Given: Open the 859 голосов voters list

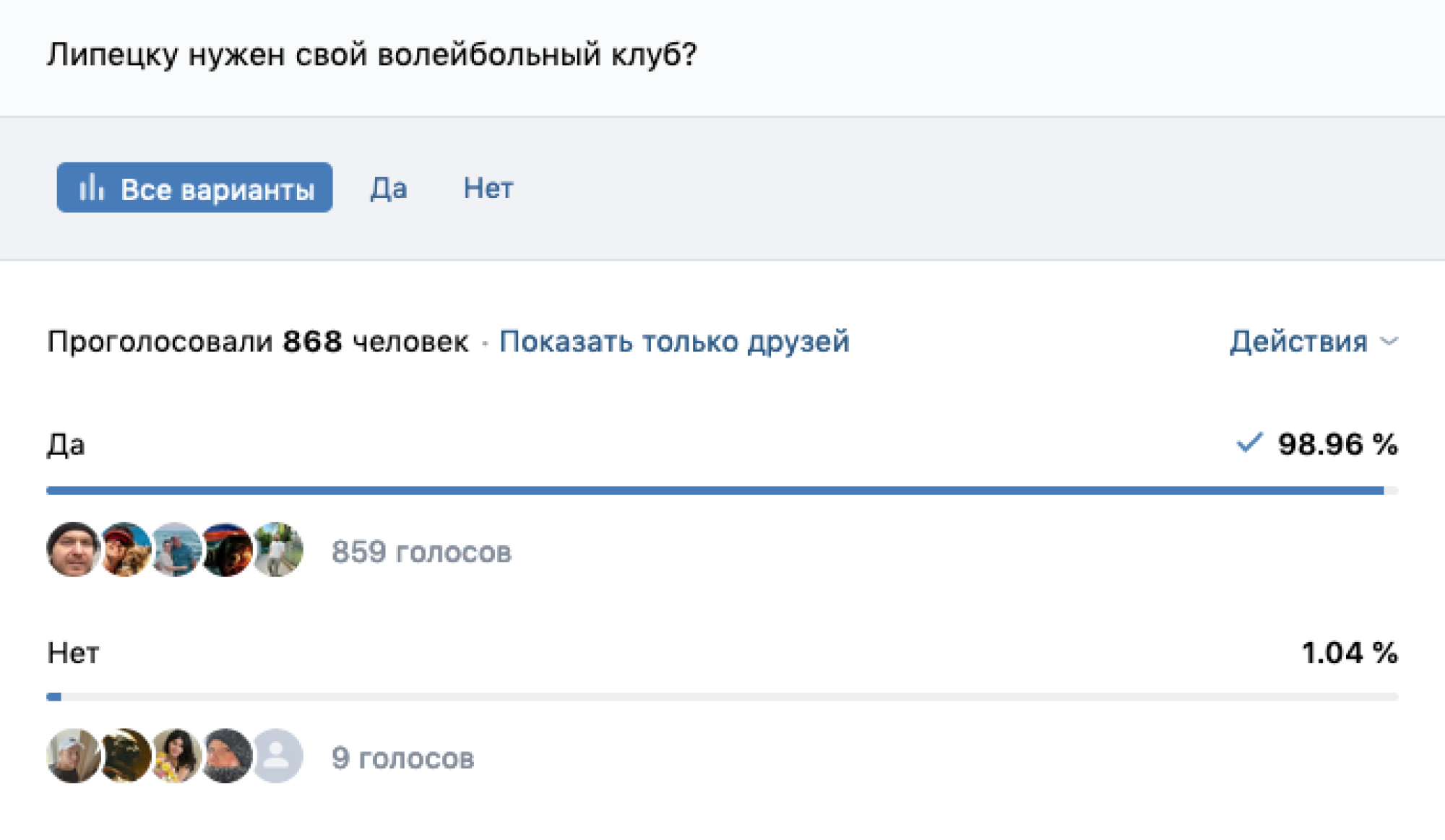Looking at the screenshot, I should tap(422, 551).
